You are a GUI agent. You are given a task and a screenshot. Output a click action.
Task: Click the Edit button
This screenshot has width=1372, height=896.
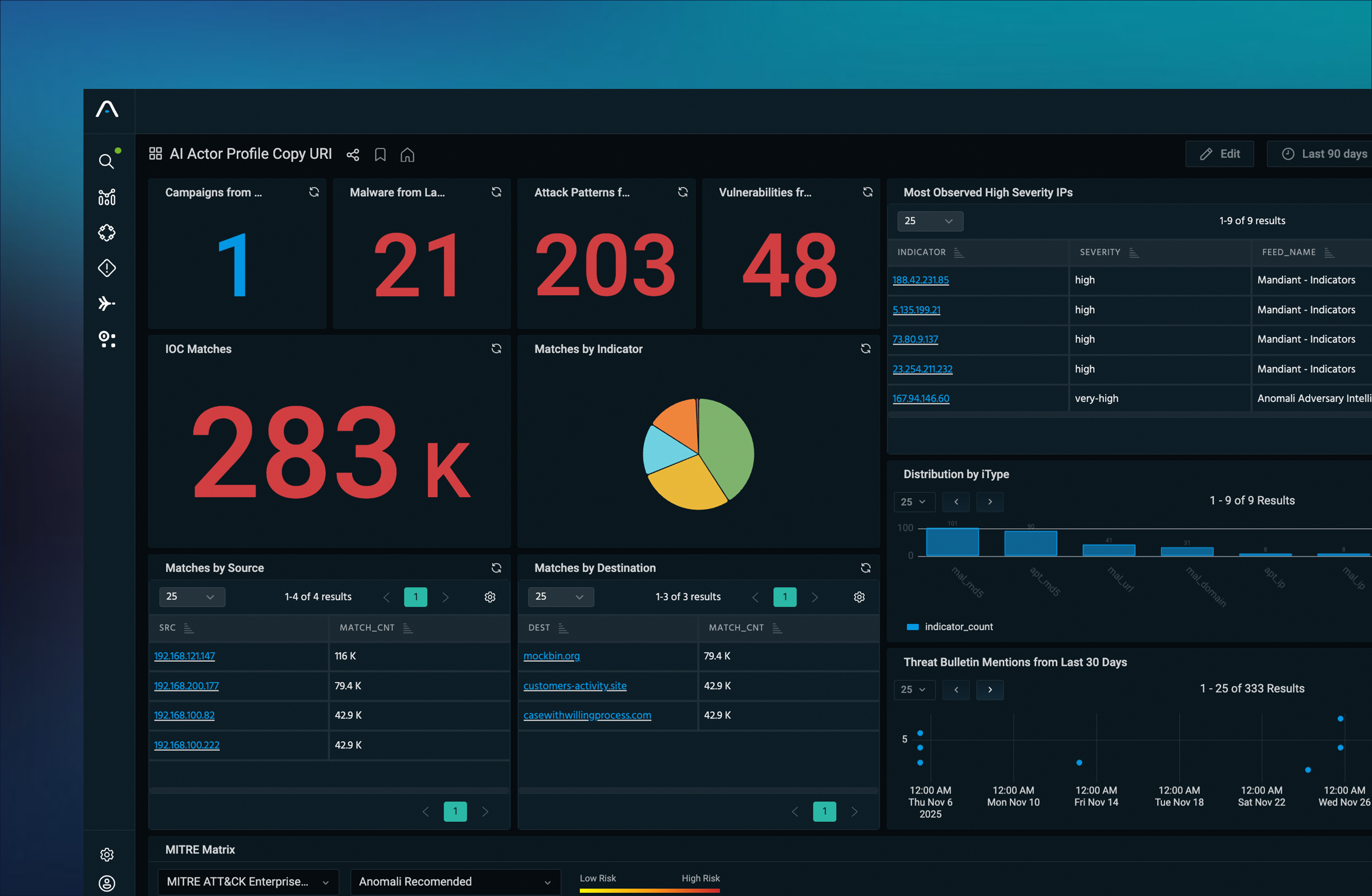[x=1219, y=154]
